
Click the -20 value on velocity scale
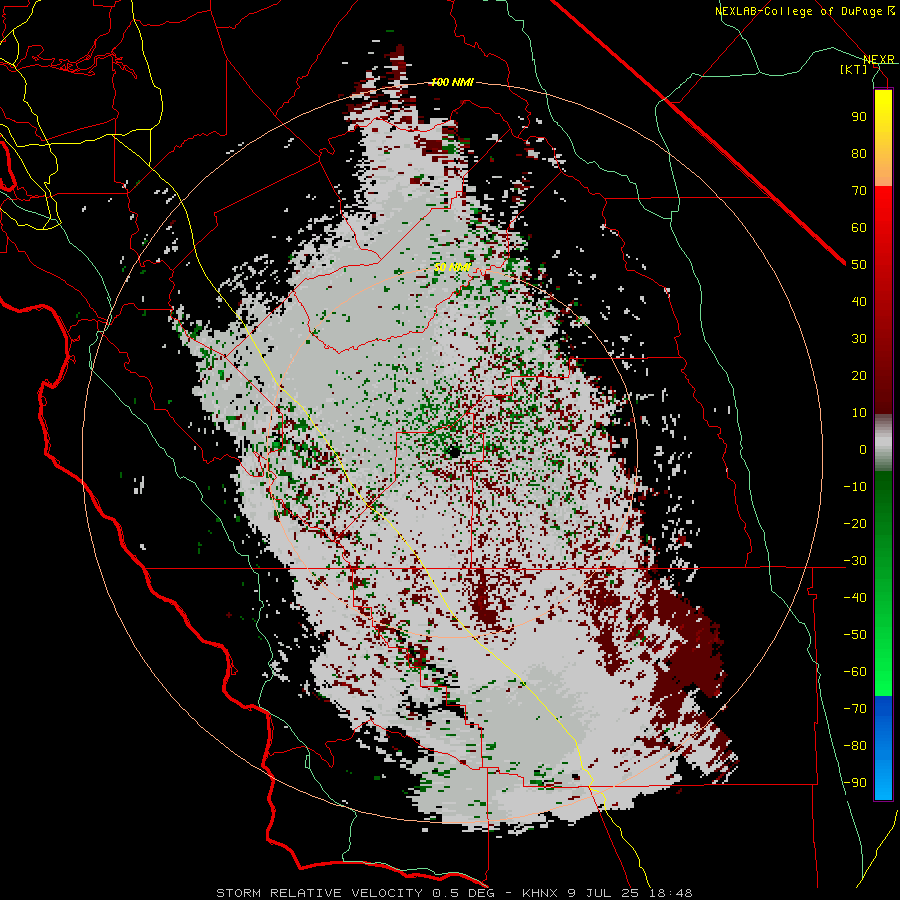pos(855,523)
